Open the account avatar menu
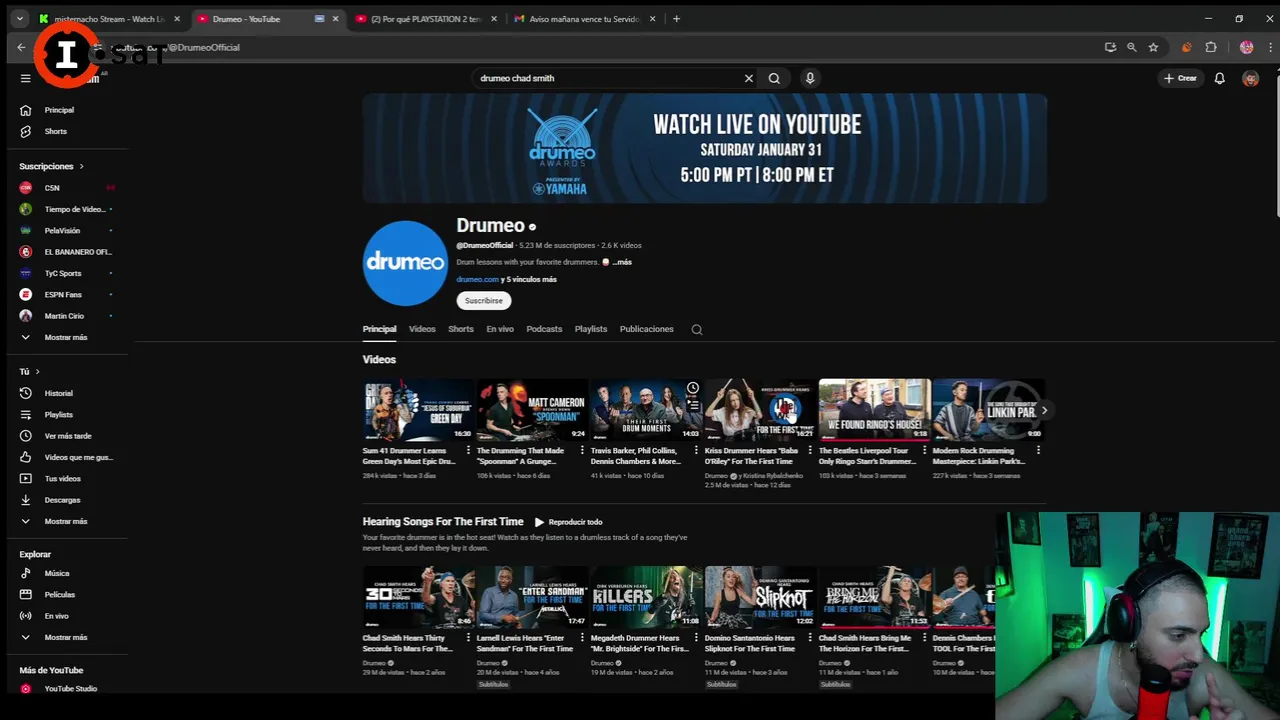Image resolution: width=1280 pixels, height=720 pixels. point(1250,78)
